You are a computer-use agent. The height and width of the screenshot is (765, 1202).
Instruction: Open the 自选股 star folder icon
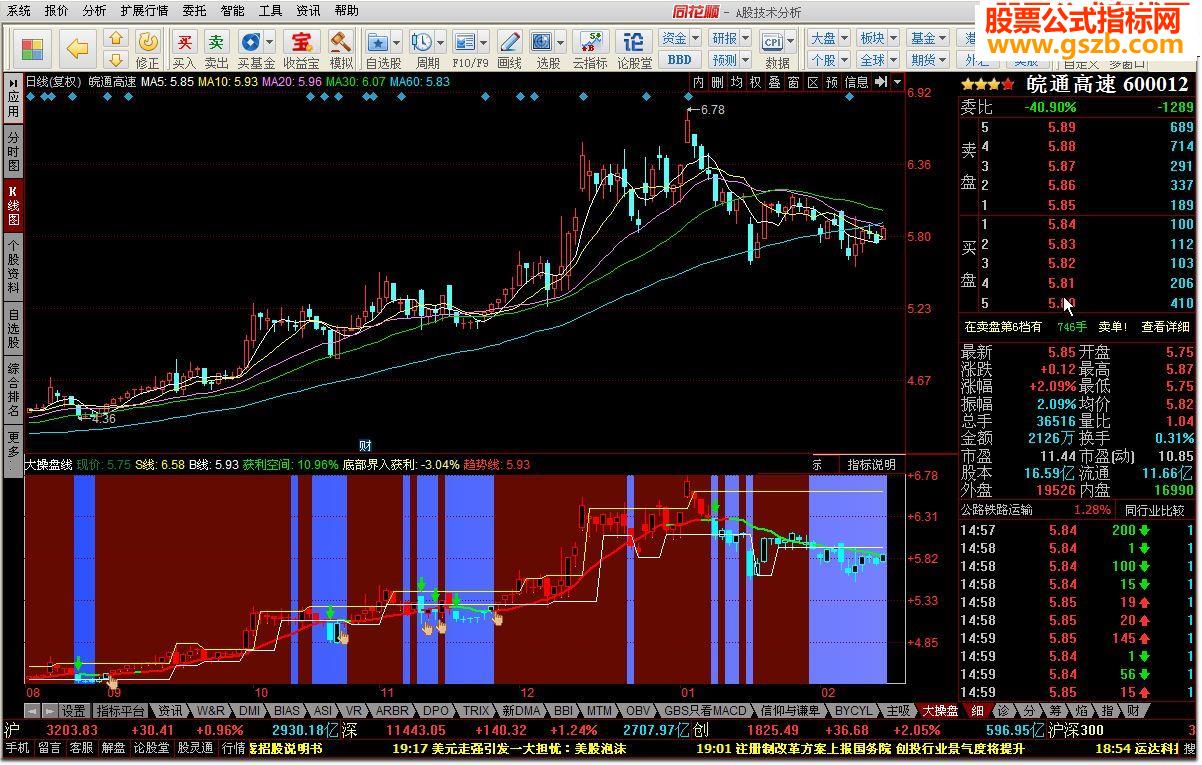point(377,42)
